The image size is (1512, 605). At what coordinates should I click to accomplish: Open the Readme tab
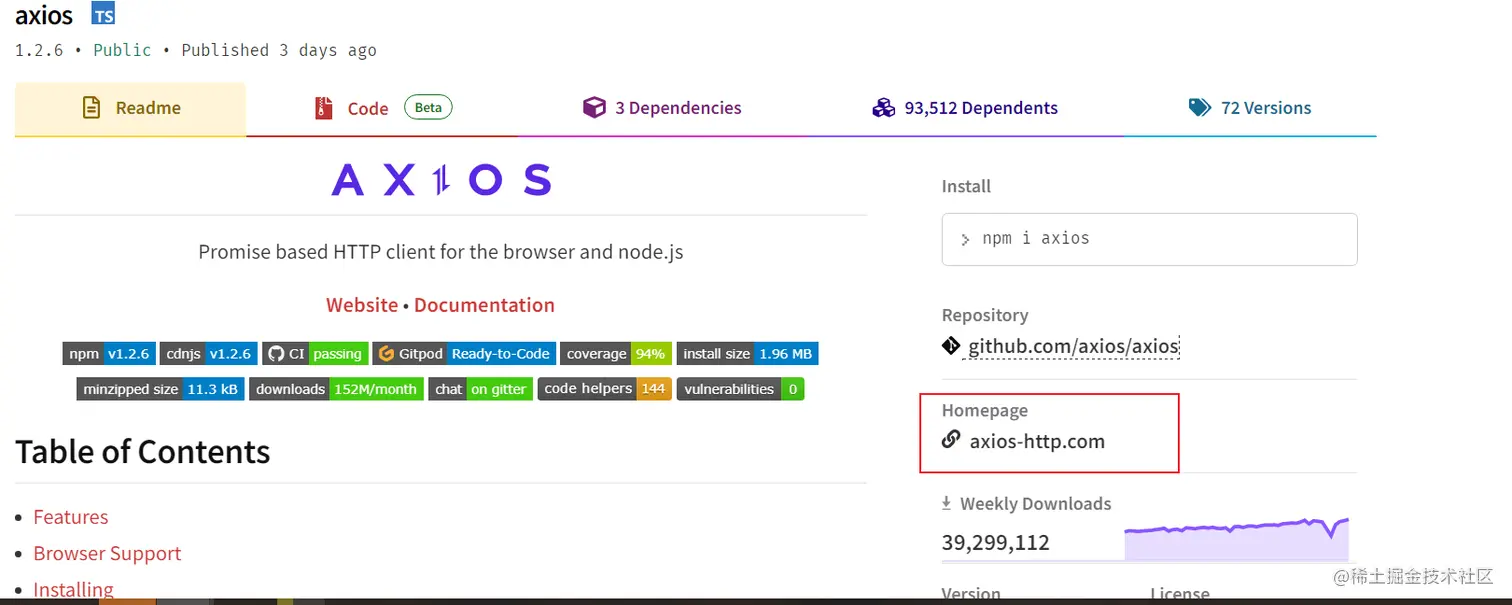[x=130, y=109]
